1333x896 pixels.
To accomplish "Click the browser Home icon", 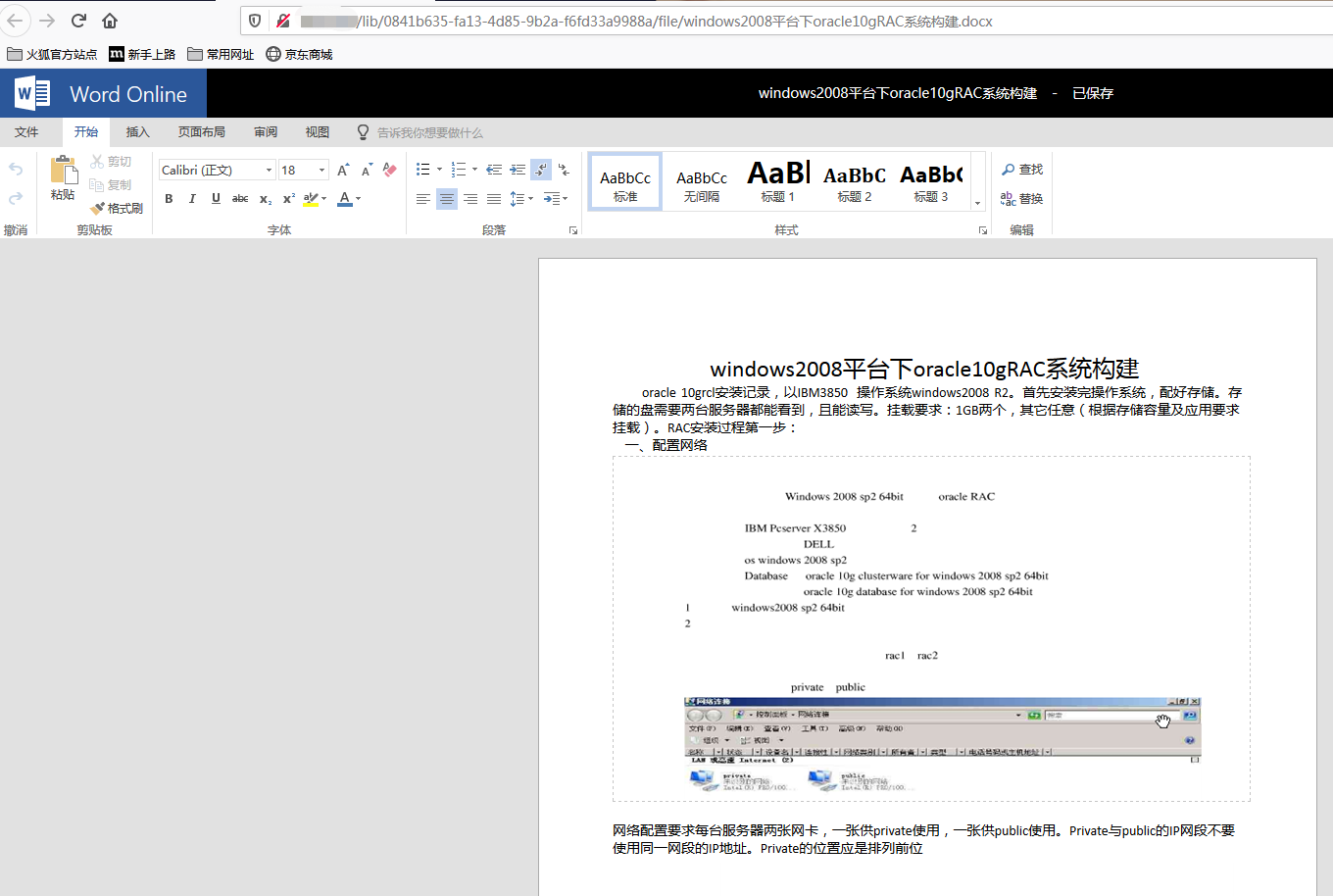I will (110, 21).
